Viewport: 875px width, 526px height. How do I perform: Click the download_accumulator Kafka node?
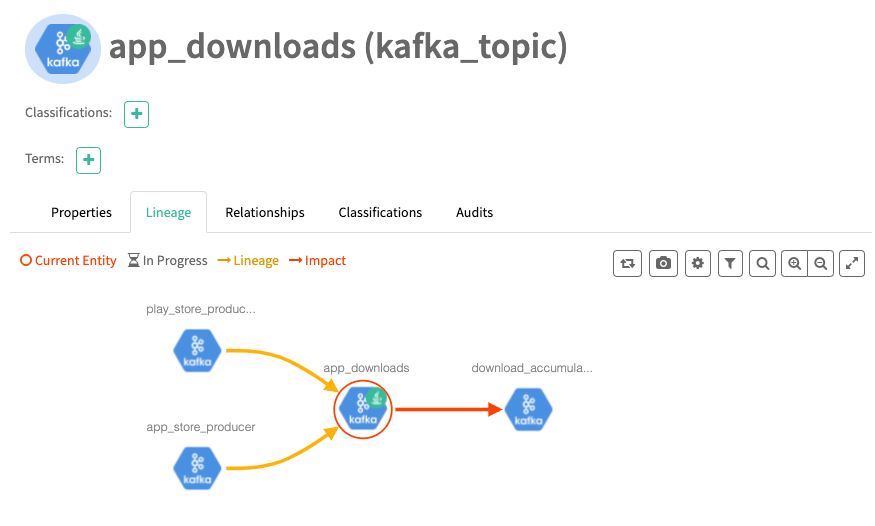pyautogui.click(x=527, y=409)
